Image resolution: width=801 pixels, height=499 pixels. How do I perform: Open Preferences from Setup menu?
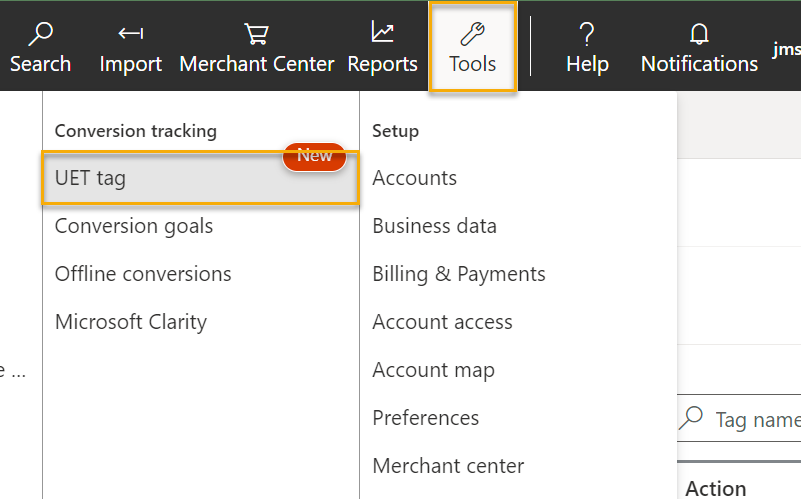click(x=426, y=418)
